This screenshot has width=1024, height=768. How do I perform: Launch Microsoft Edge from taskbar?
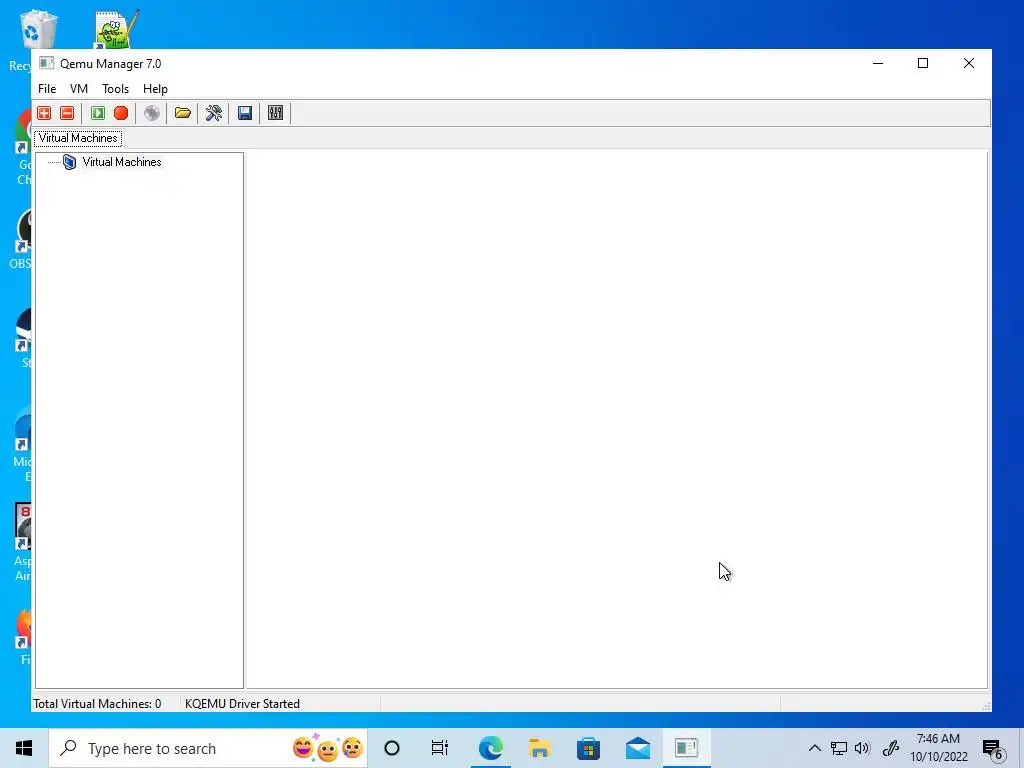(x=490, y=748)
